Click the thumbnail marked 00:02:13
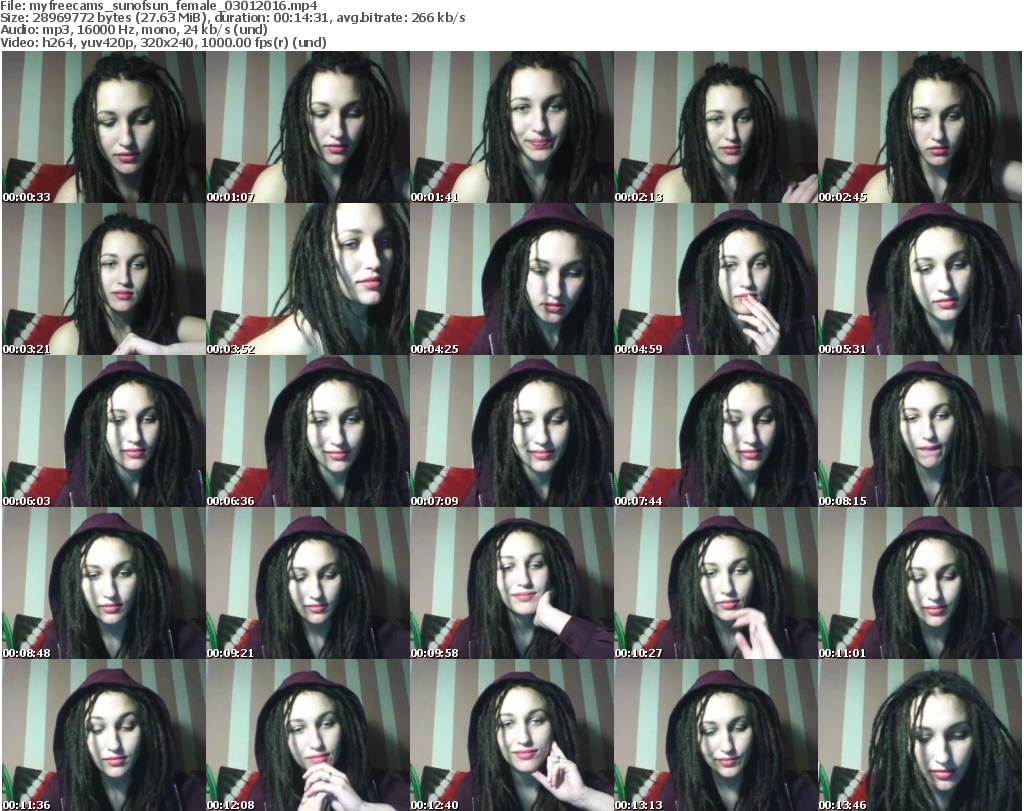The width and height of the screenshot is (1024, 811). point(716,127)
